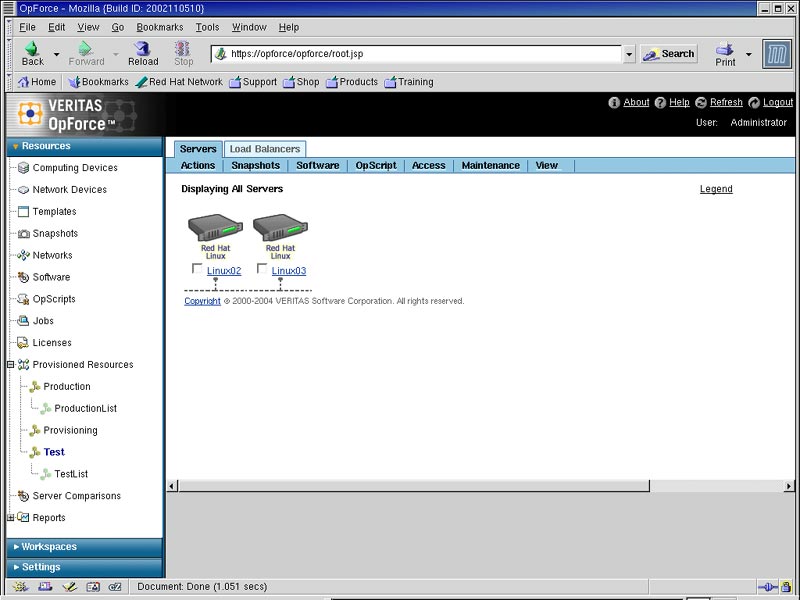The image size is (800, 600).
Task: Click the Navigator icon in the status bar
Action: 20,587
